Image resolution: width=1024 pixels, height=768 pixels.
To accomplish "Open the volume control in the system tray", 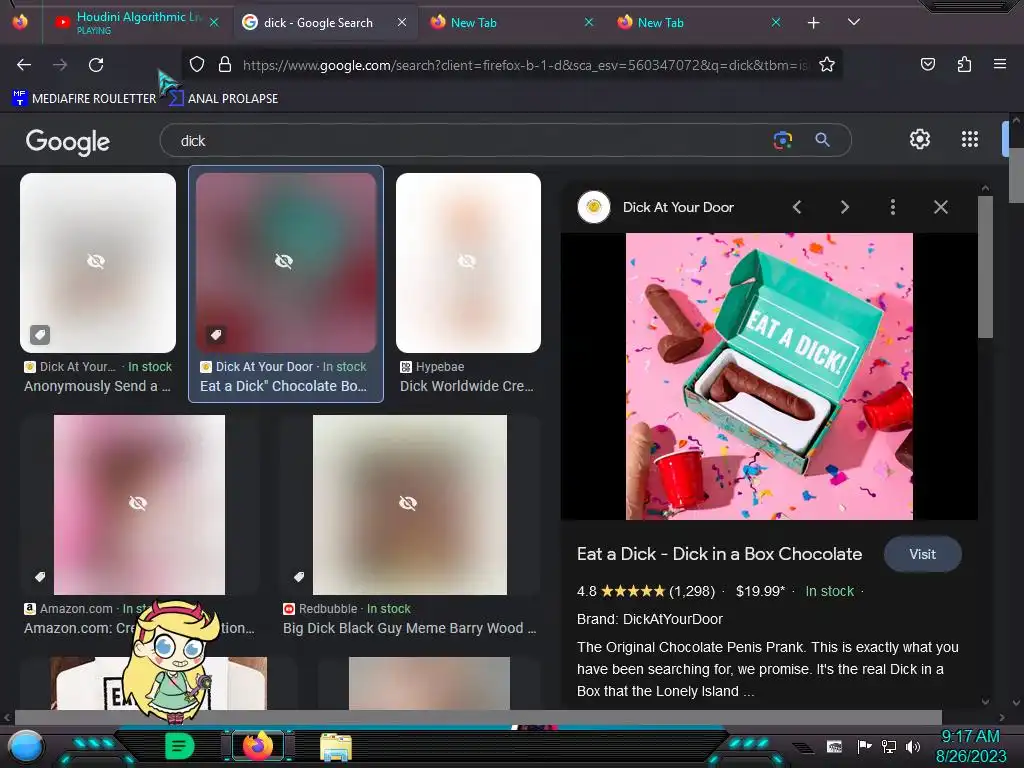I will point(913,746).
